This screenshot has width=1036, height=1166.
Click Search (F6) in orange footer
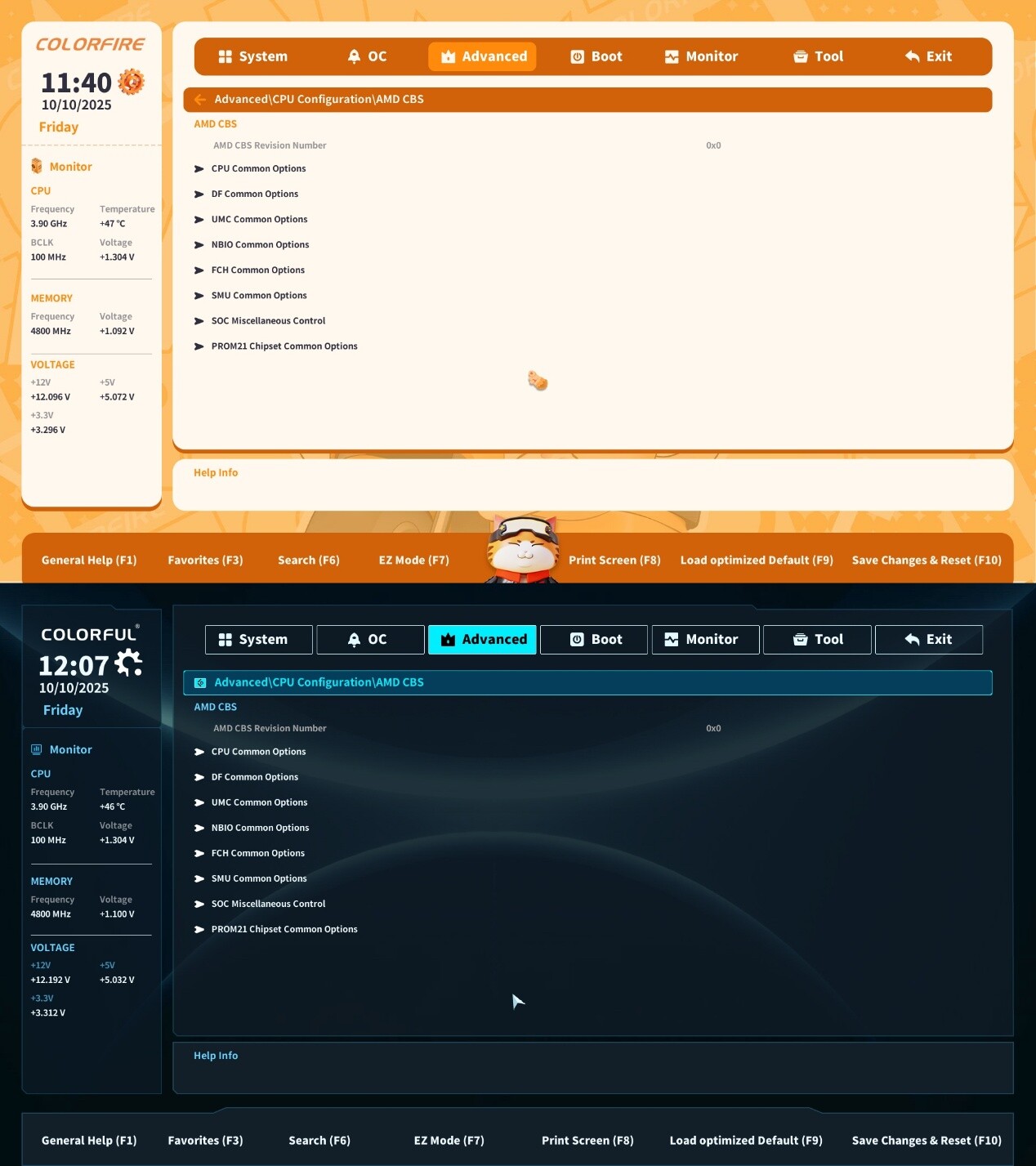click(x=308, y=561)
